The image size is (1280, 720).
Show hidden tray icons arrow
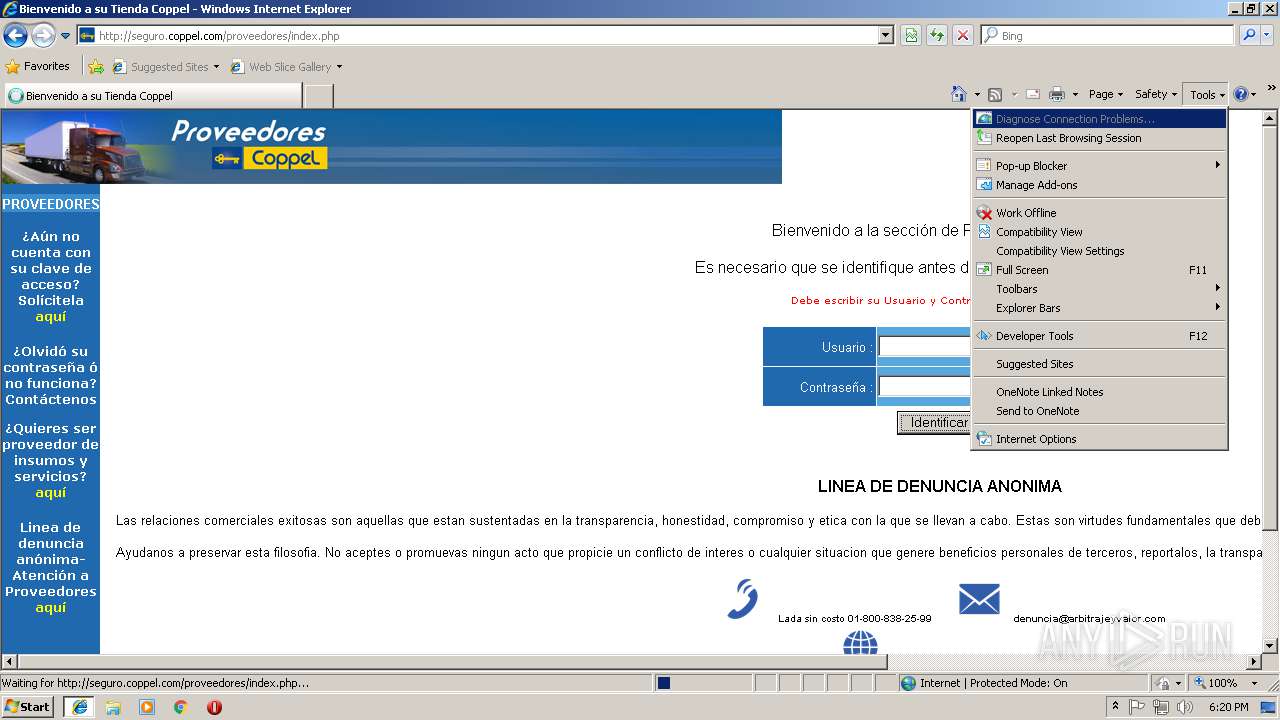tap(1115, 706)
